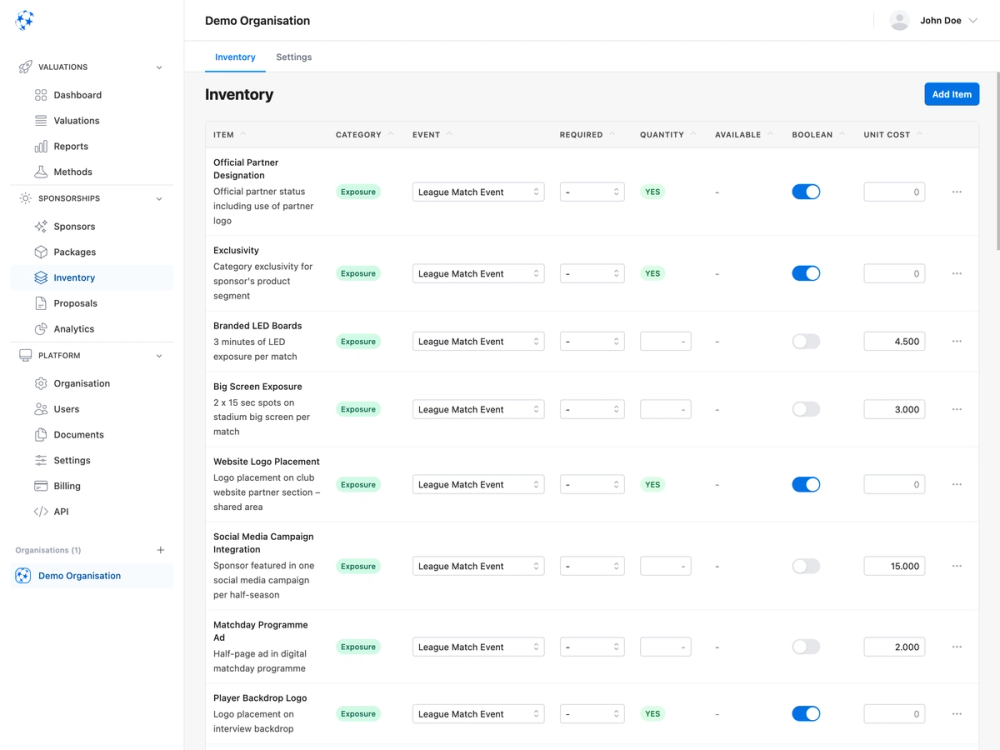Image resolution: width=1000 pixels, height=750 pixels.
Task: Open Demo Organisation from the organisations list
Action: tap(80, 575)
